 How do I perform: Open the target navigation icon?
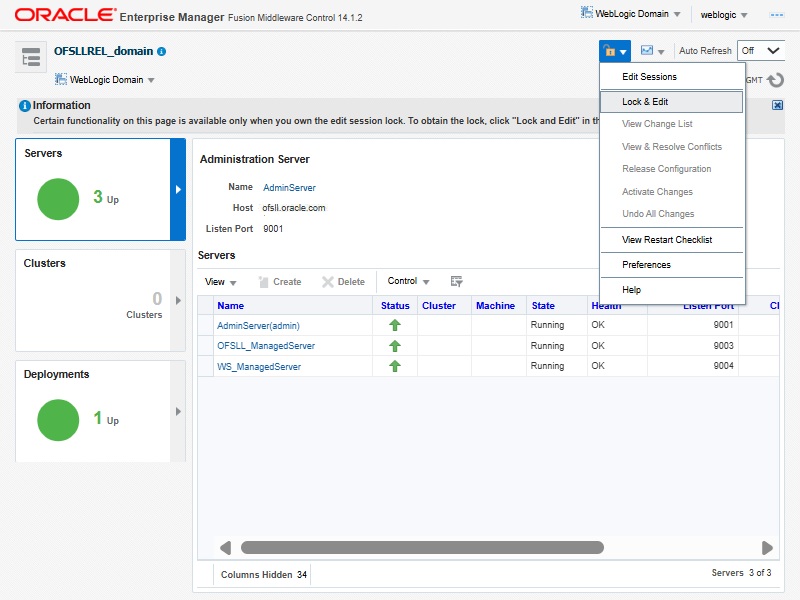tap(31, 57)
